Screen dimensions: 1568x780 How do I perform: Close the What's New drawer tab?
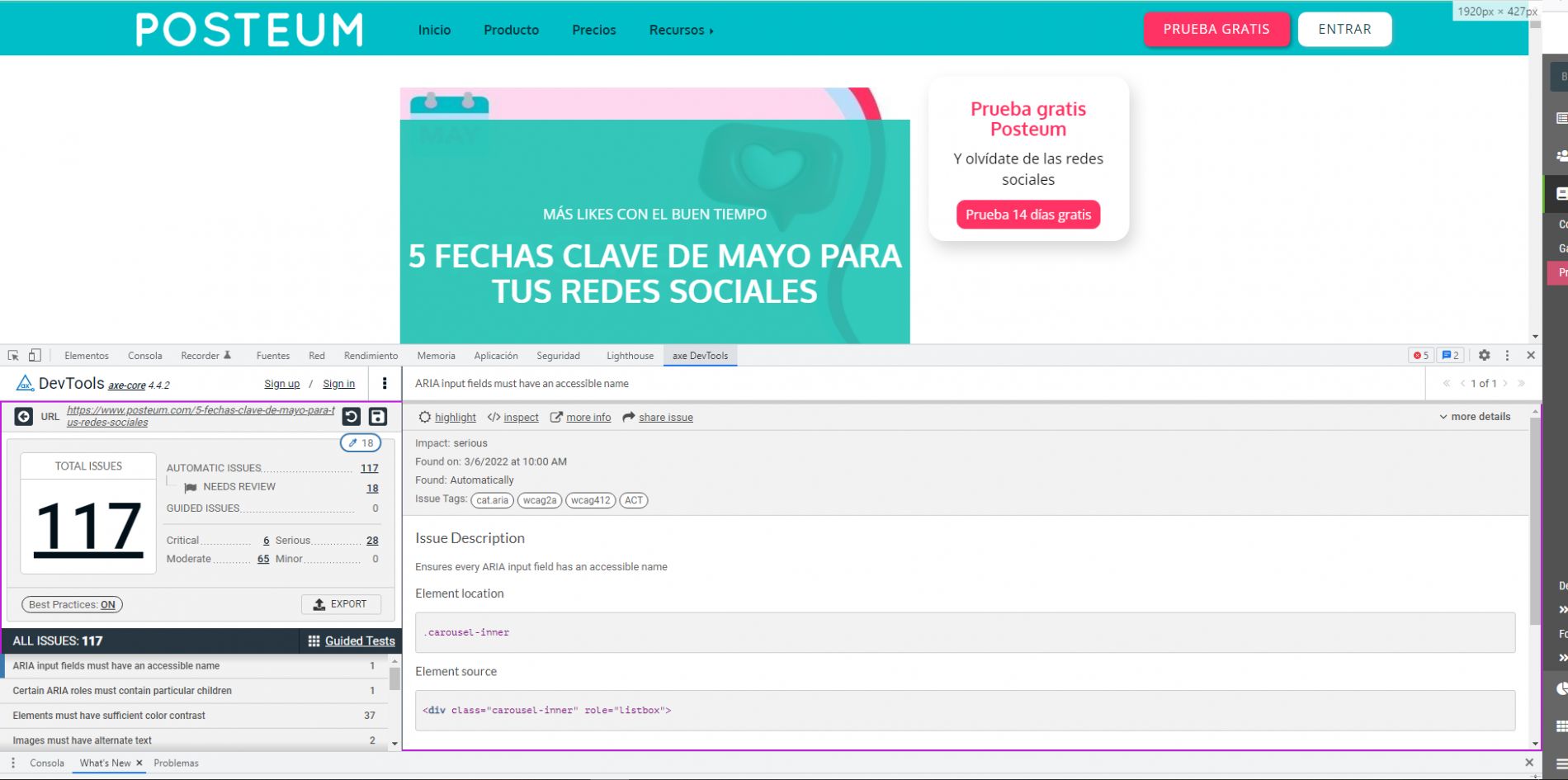point(139,763)
